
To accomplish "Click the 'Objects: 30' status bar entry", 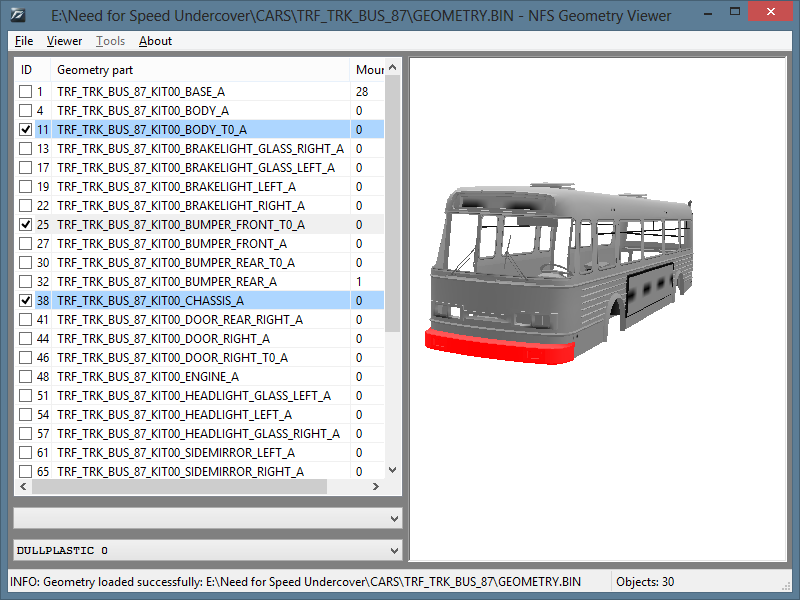I will pos(645,582).
